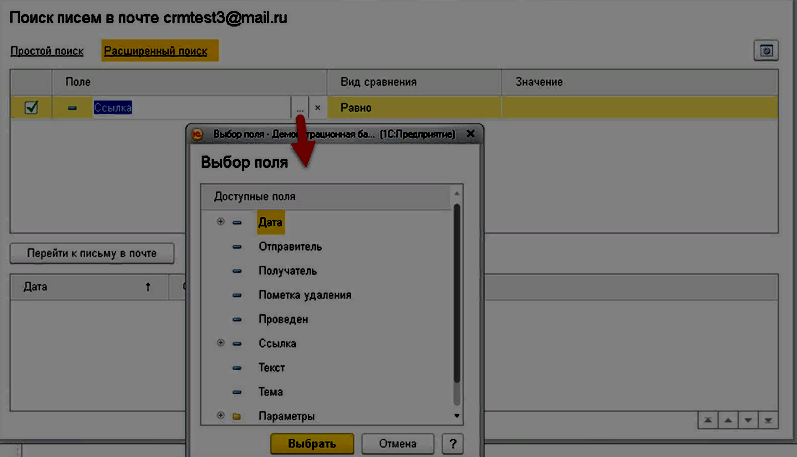This screenshot has width=797, height=457.
Task: Click the move-to-top arrow icon
Action: pos(708,421)
